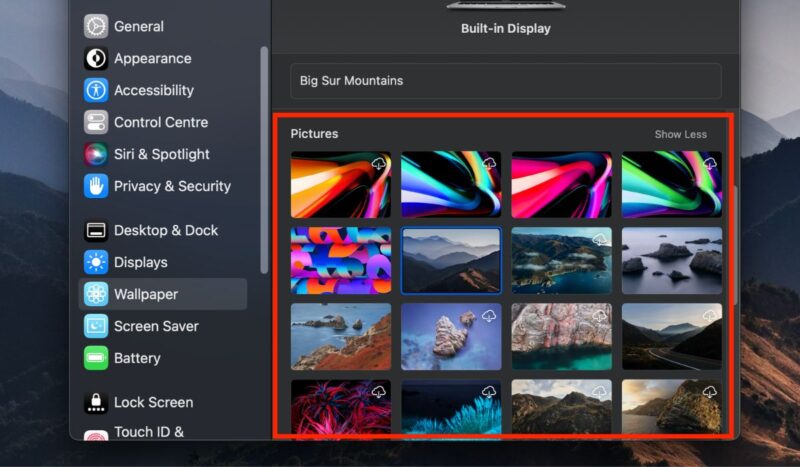This screenshot has width=800, height=467.
Task: Download the blue-rock wallpaper cloud icon
Action: click(x=489, y=316)
